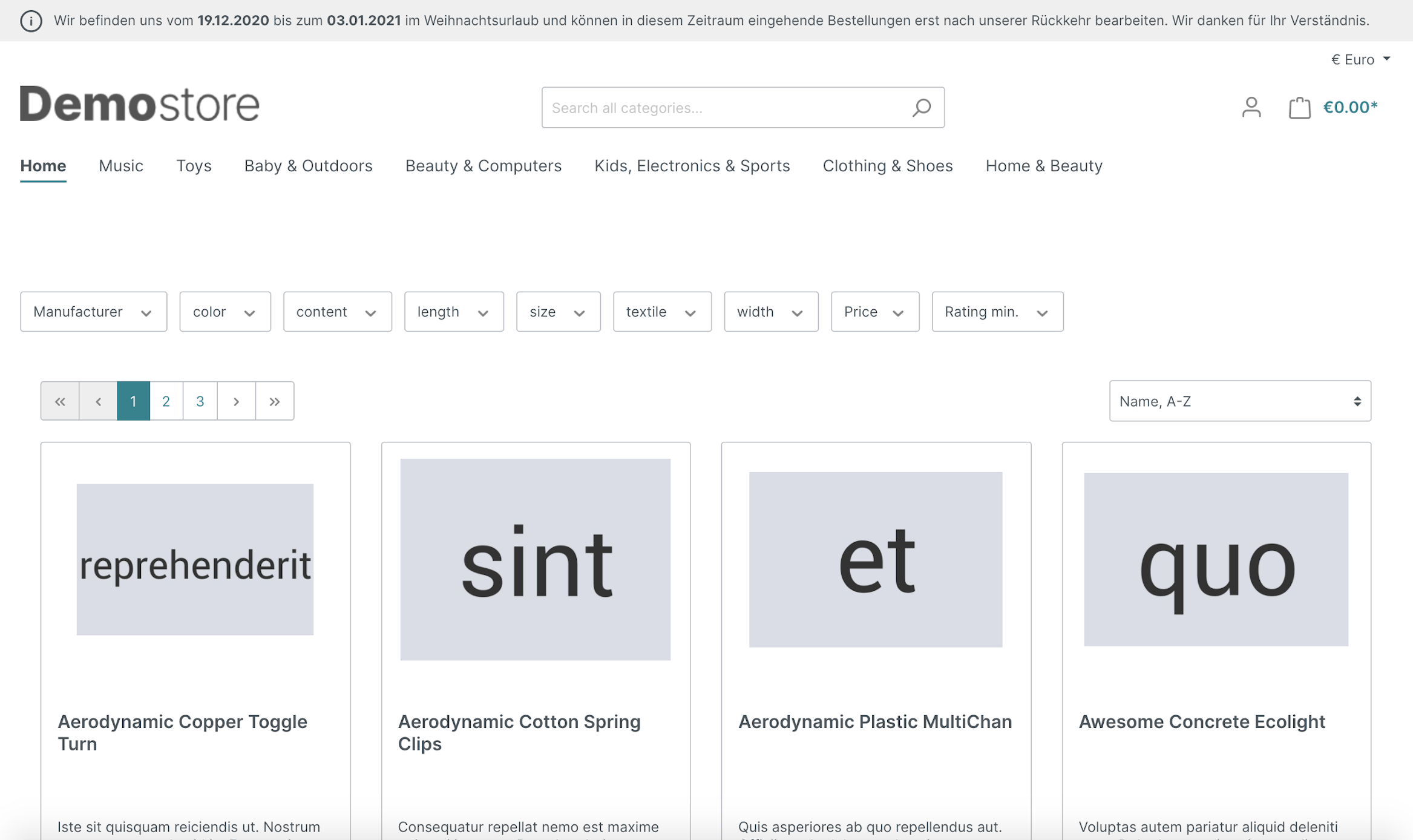Expand the Manufacturer filter
Viewport: 1413px width, 840px height.
(x=93, y=312)
